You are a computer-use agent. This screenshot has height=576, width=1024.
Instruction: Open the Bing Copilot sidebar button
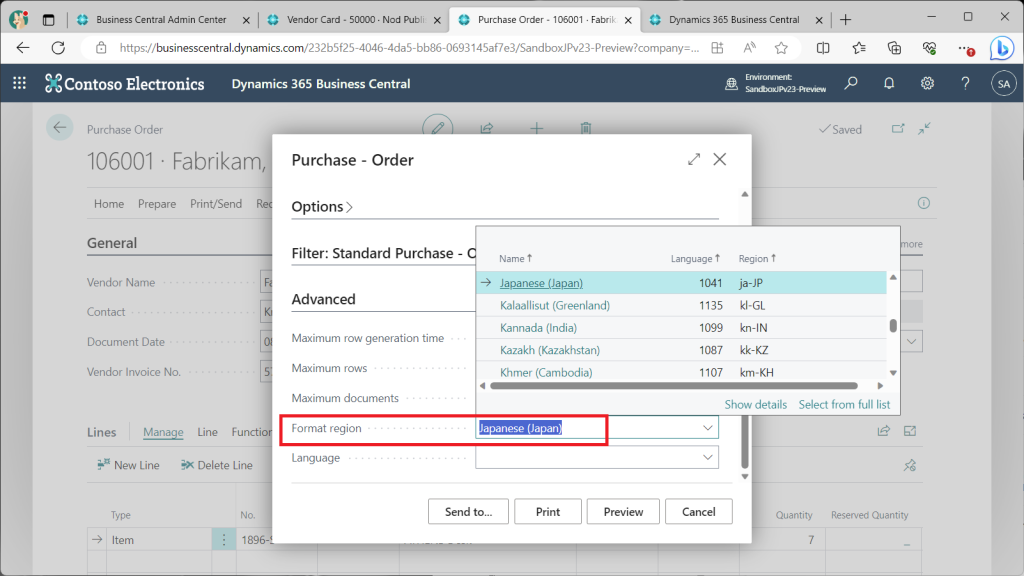(x=1001, y=48)
